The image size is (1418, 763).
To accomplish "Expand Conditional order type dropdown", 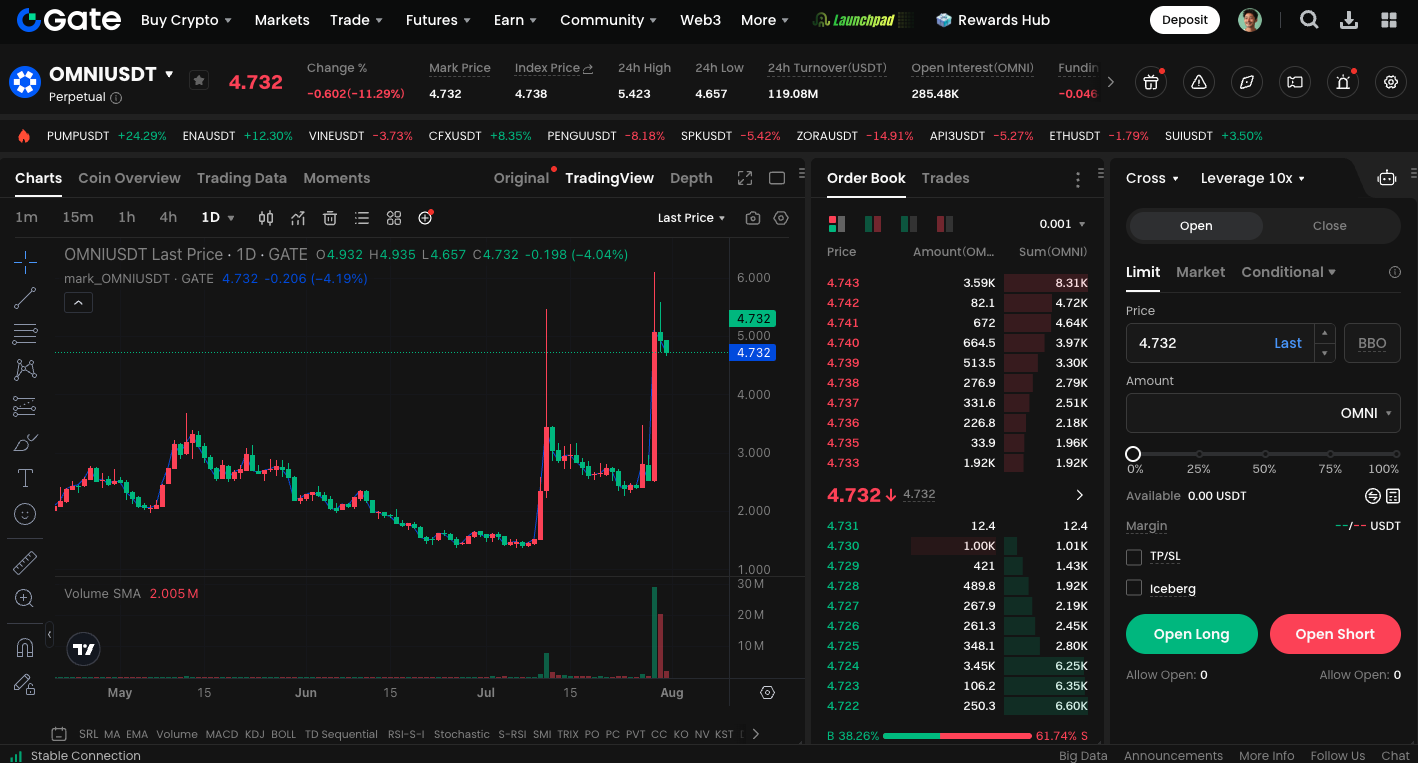I will [1289, 272].
